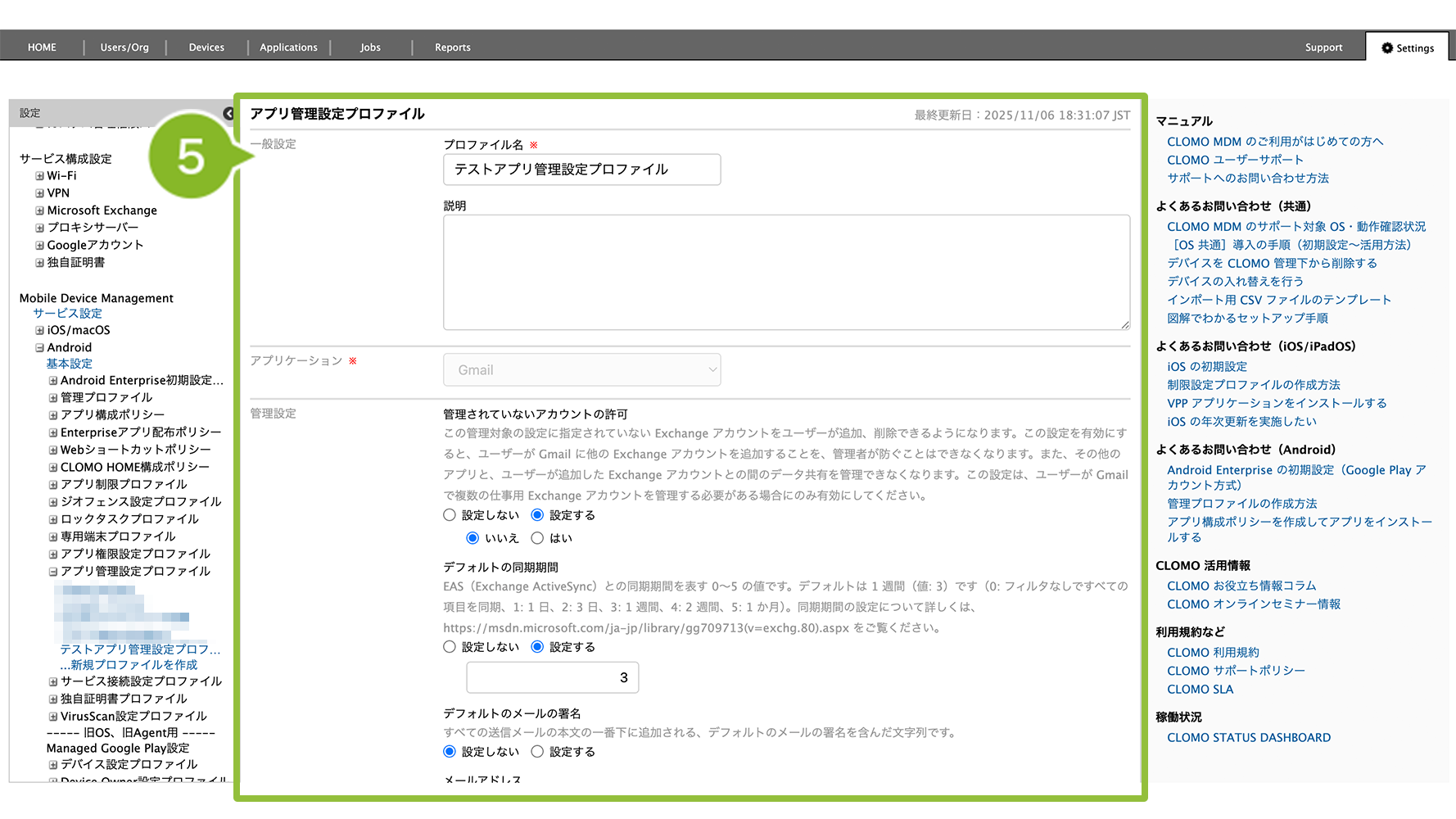Collapse the settings sidebar panel arrow
Image resolution: width=1456 pixels, height=819 pixels.
point(228,114)
